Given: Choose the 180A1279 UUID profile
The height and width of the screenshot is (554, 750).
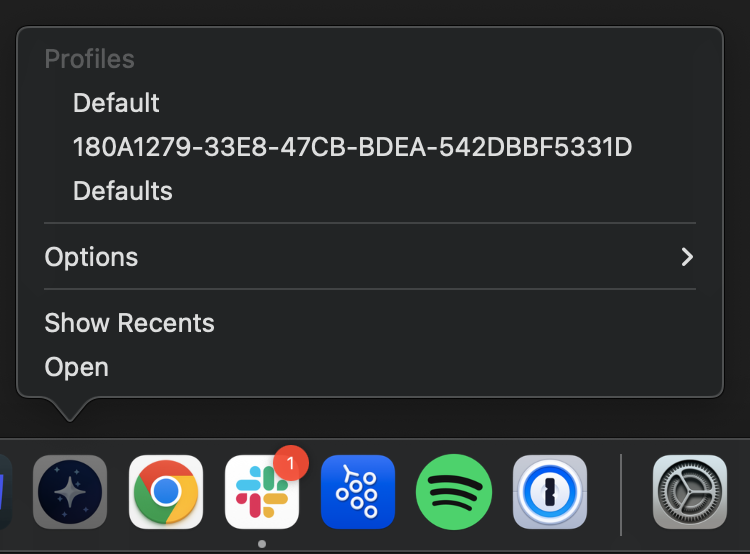Looking at the screenshot, I should point(352,148).
